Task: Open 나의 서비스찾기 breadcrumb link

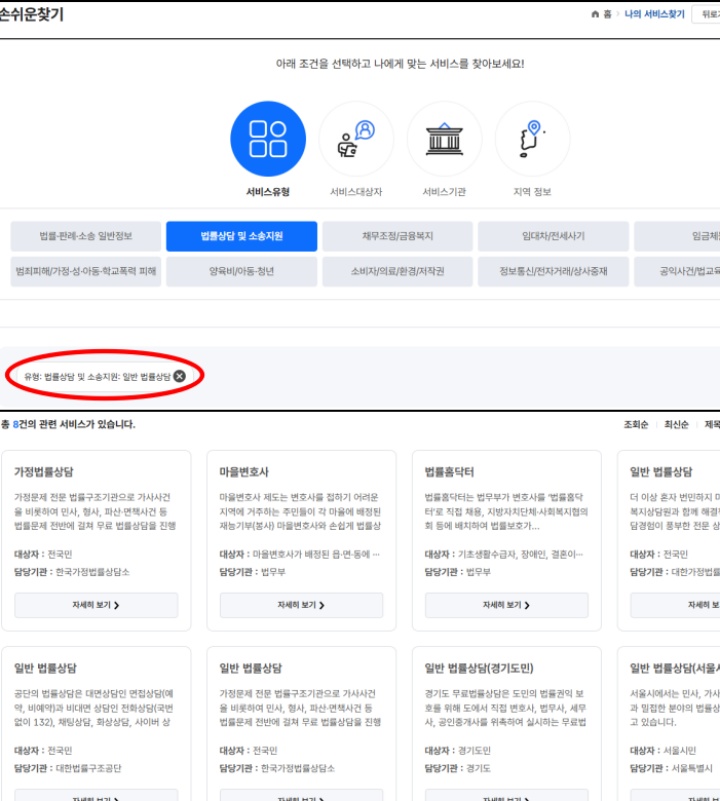Action: point(654,14)
